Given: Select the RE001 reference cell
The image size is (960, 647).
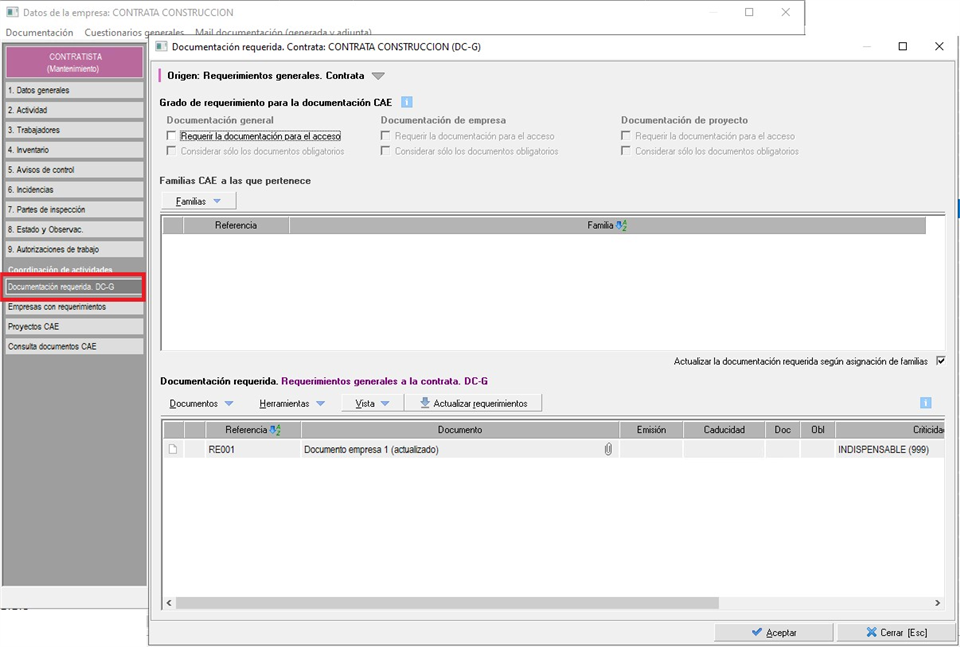Looking at the screenshot, I should (253, 449).
